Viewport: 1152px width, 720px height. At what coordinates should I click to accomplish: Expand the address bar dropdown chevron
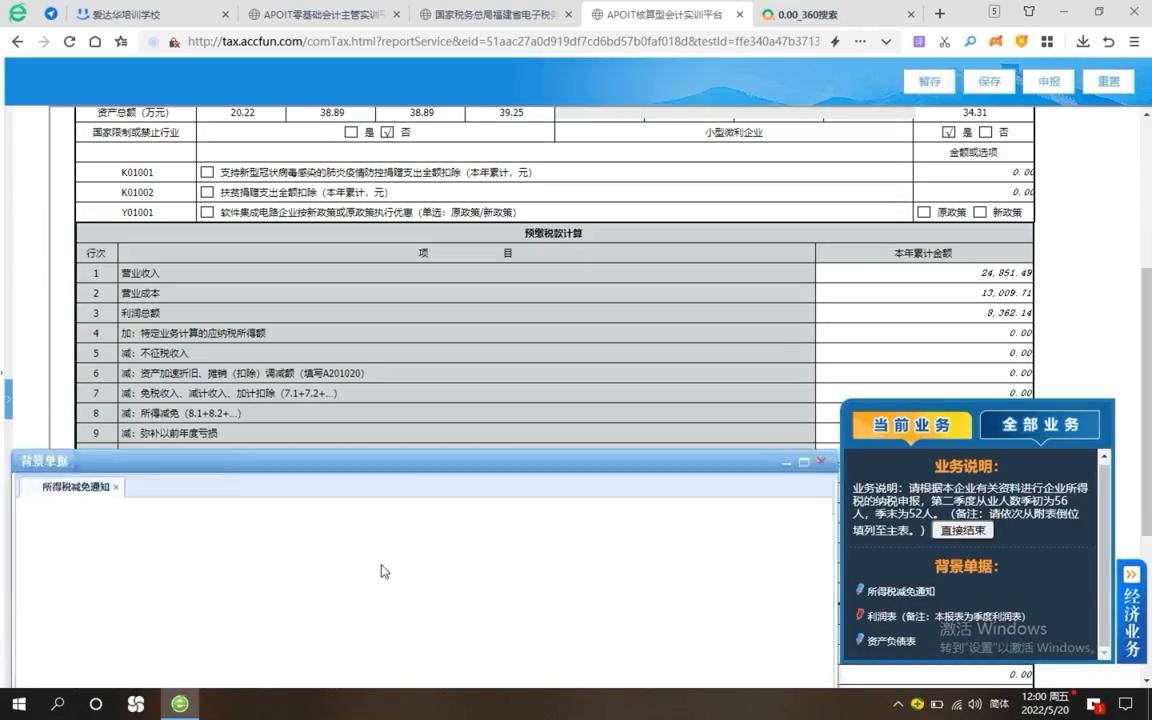tap(886, 43)
